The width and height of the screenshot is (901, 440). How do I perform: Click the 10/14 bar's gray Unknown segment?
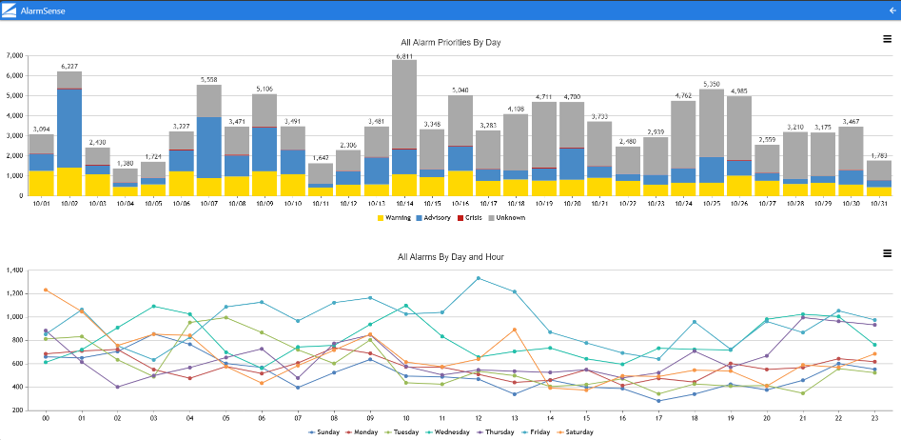405,104
